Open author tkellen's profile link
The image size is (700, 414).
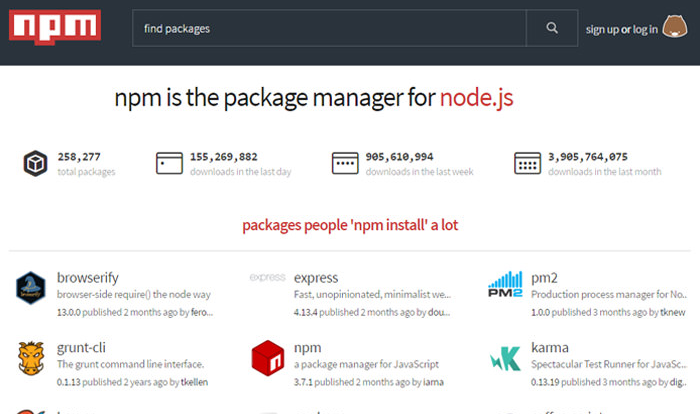tap(194, 382)
